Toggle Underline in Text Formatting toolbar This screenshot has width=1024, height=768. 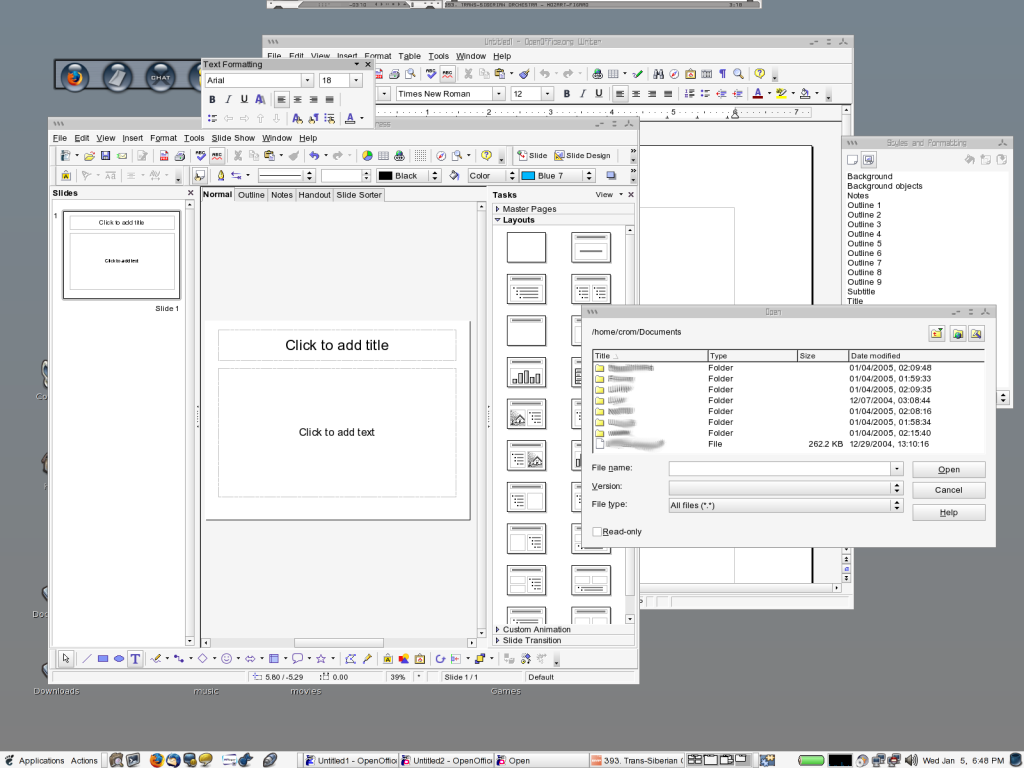(x=244, y=99)
